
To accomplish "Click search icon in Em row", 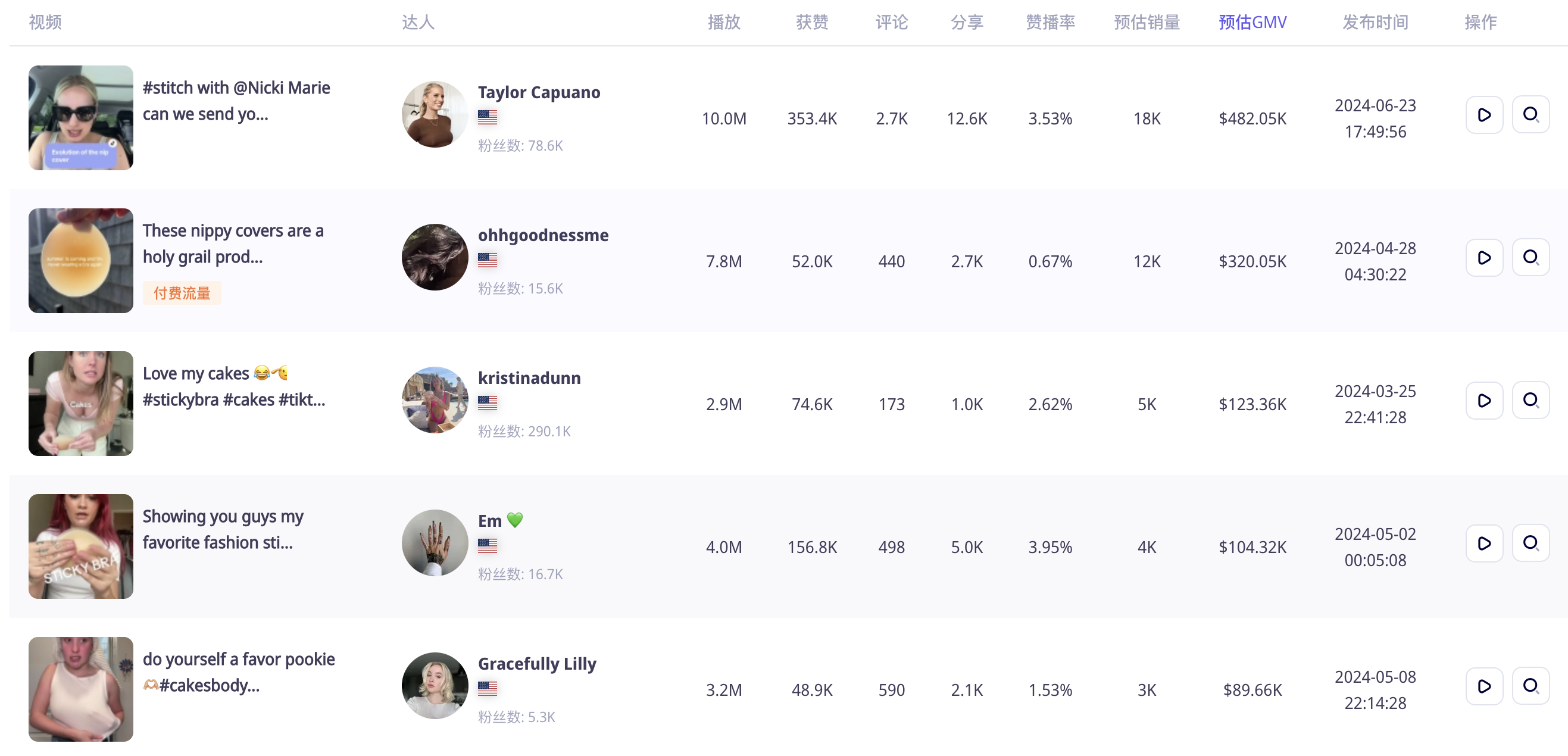I will pos(1530,543).
